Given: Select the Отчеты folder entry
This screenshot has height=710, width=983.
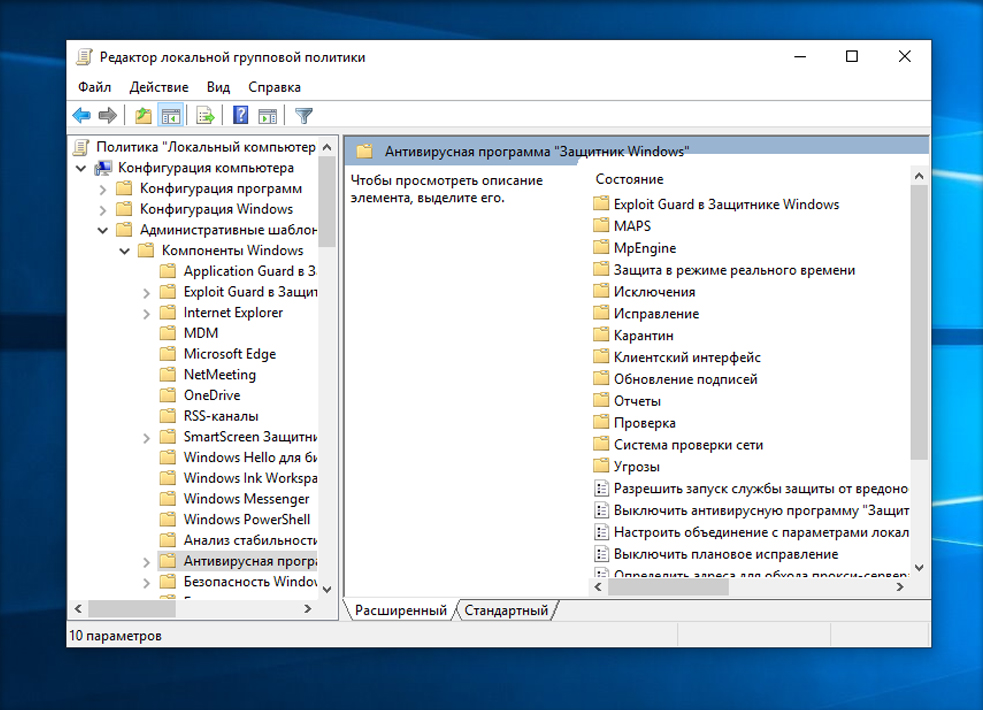Looking at the screenshot, I should click(637, 401).
